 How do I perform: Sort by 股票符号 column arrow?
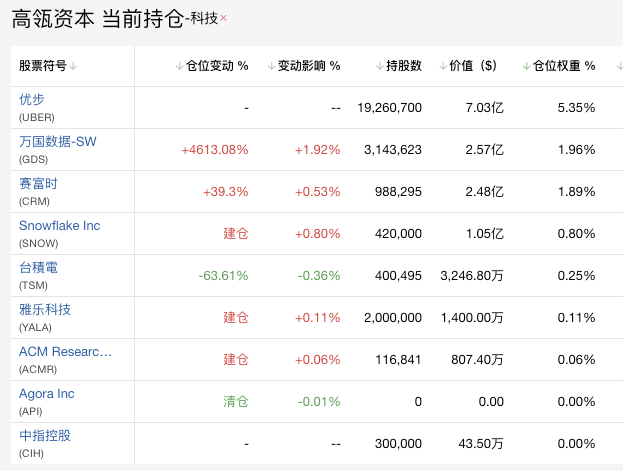pos(73,66)
